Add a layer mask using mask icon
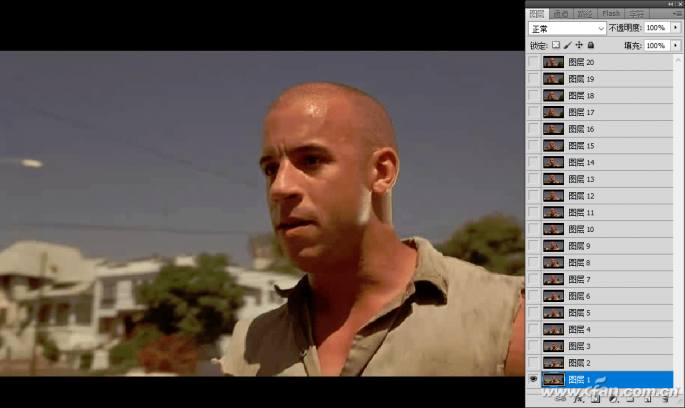The height and width of the screenshot is (408, 685). [595, 399]
